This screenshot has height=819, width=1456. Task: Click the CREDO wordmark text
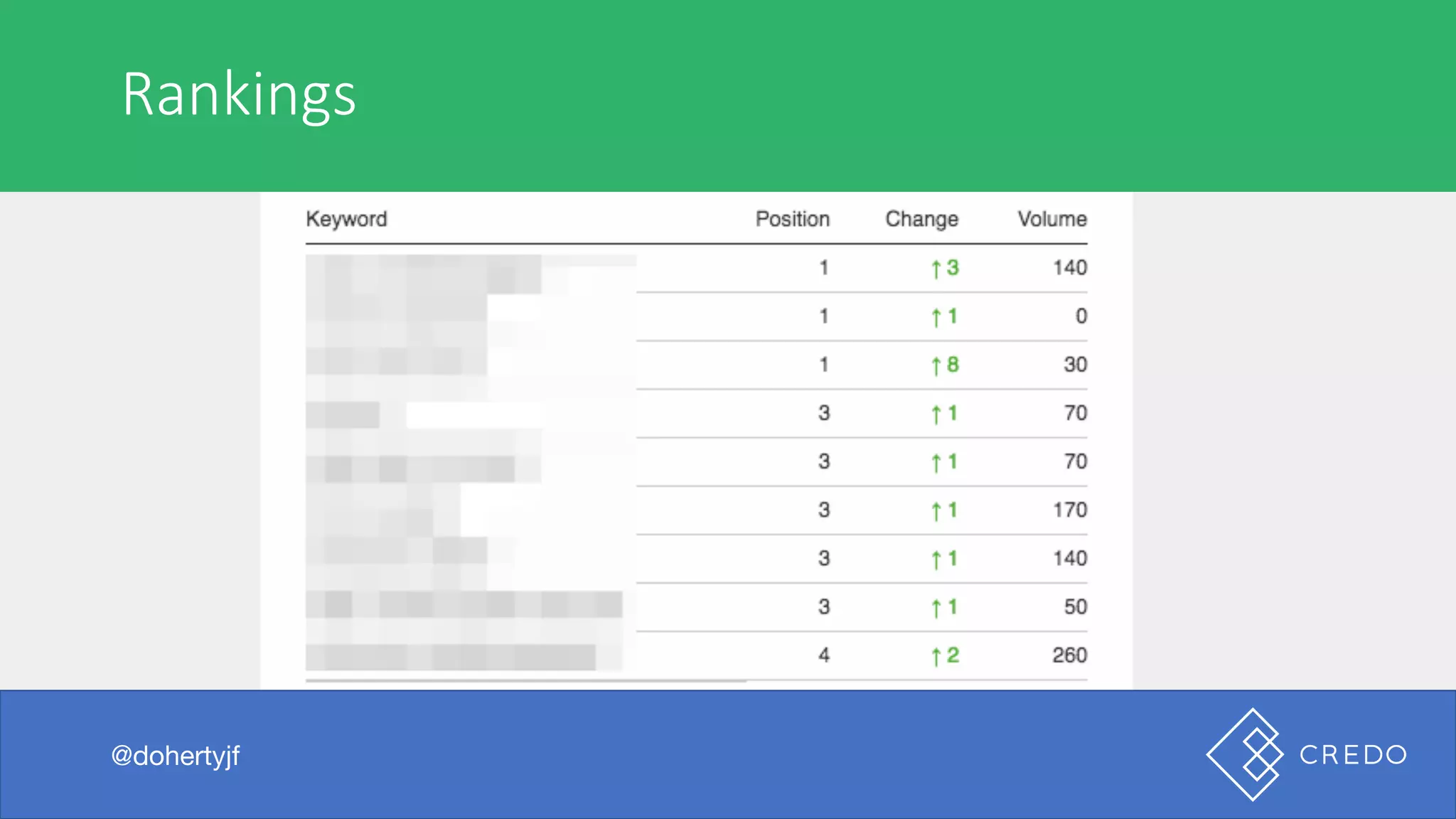pyautogui.click(x=1353, y=755)
